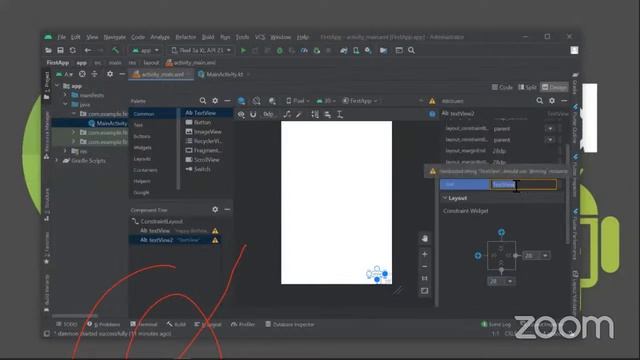The width and height of the screenshot is (640, 360).
Task: Click the warning icon beside textView2 in Component Tree
Action: click(x=215, y=240)
